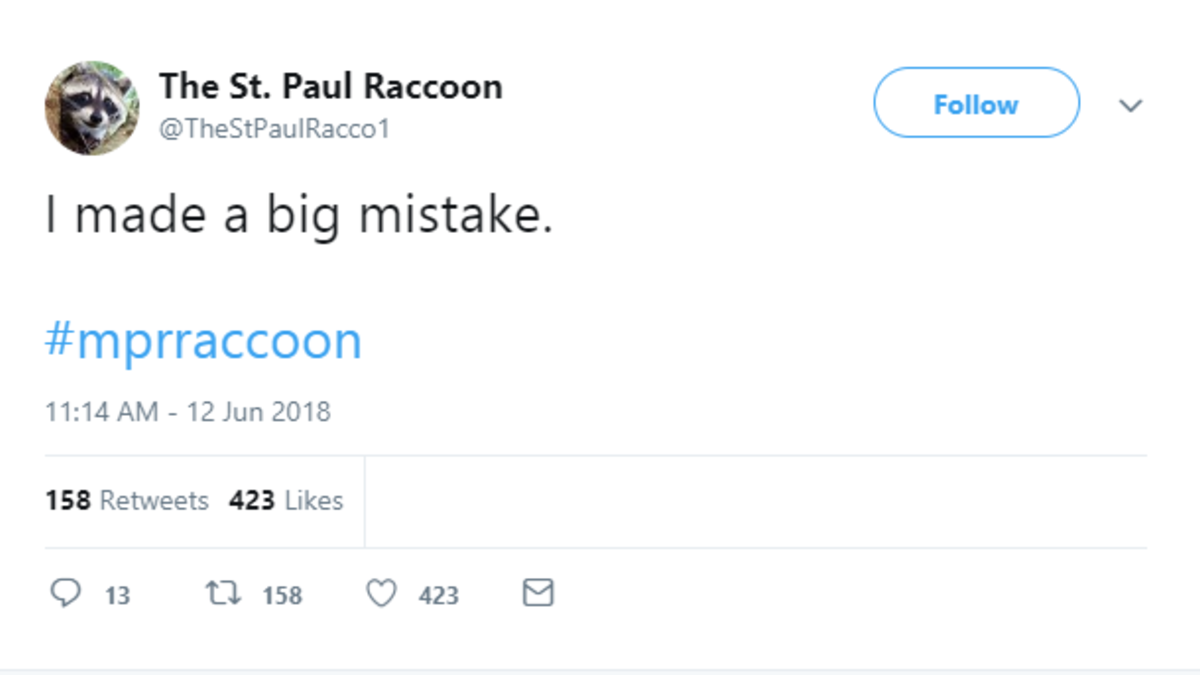This screenshot has width=1200, height=675.
Task: Follow The St. Paul Raccoon
Action: (976, 103)
